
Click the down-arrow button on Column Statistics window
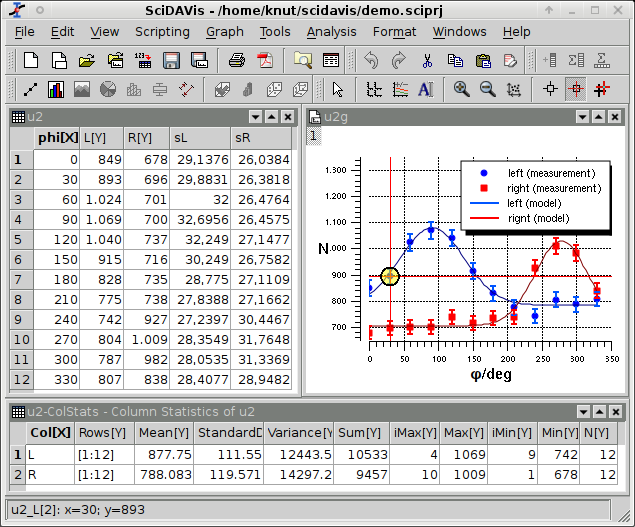coord(585,411)
